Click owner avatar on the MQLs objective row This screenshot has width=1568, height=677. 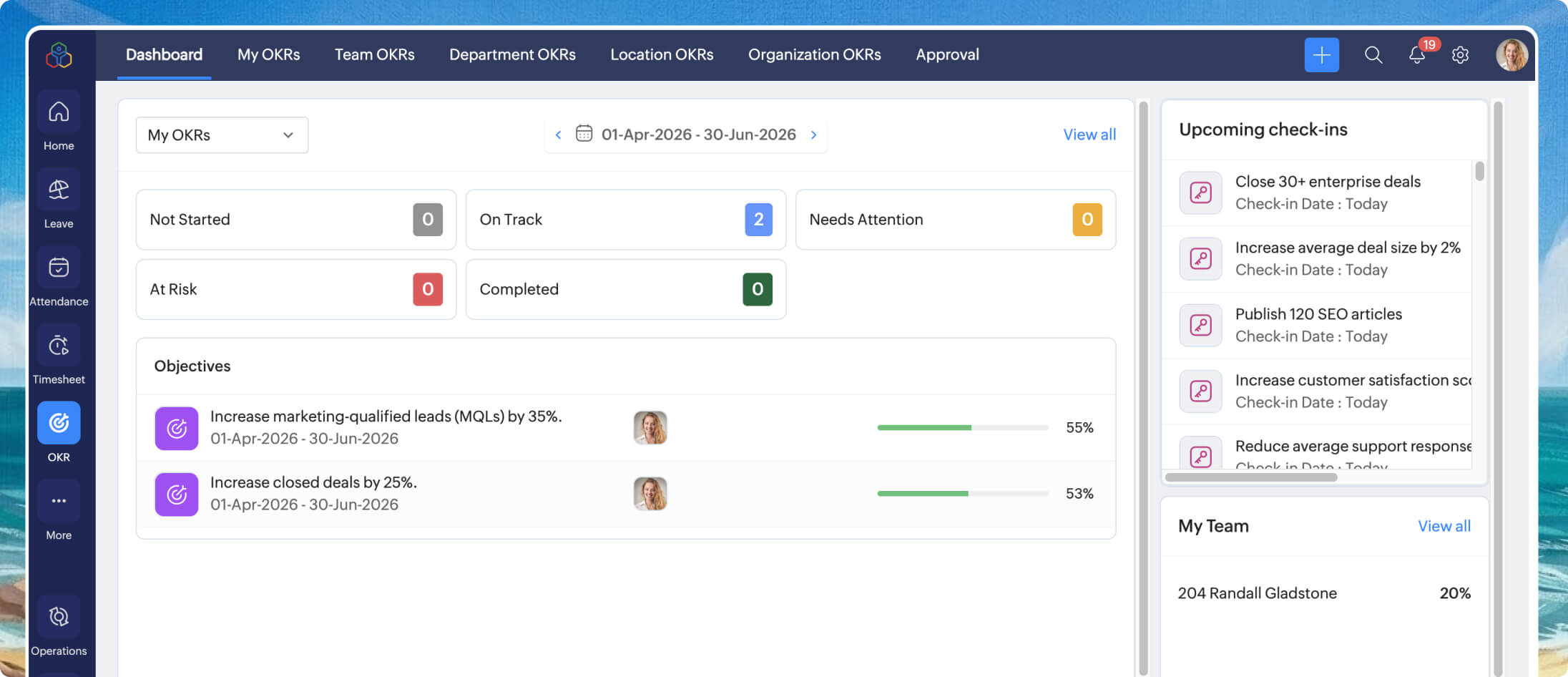click(x=650, y=427)
